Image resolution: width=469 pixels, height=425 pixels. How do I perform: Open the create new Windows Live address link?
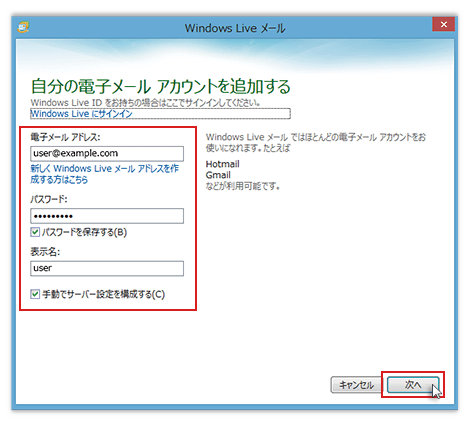click(x=104, y=174)
